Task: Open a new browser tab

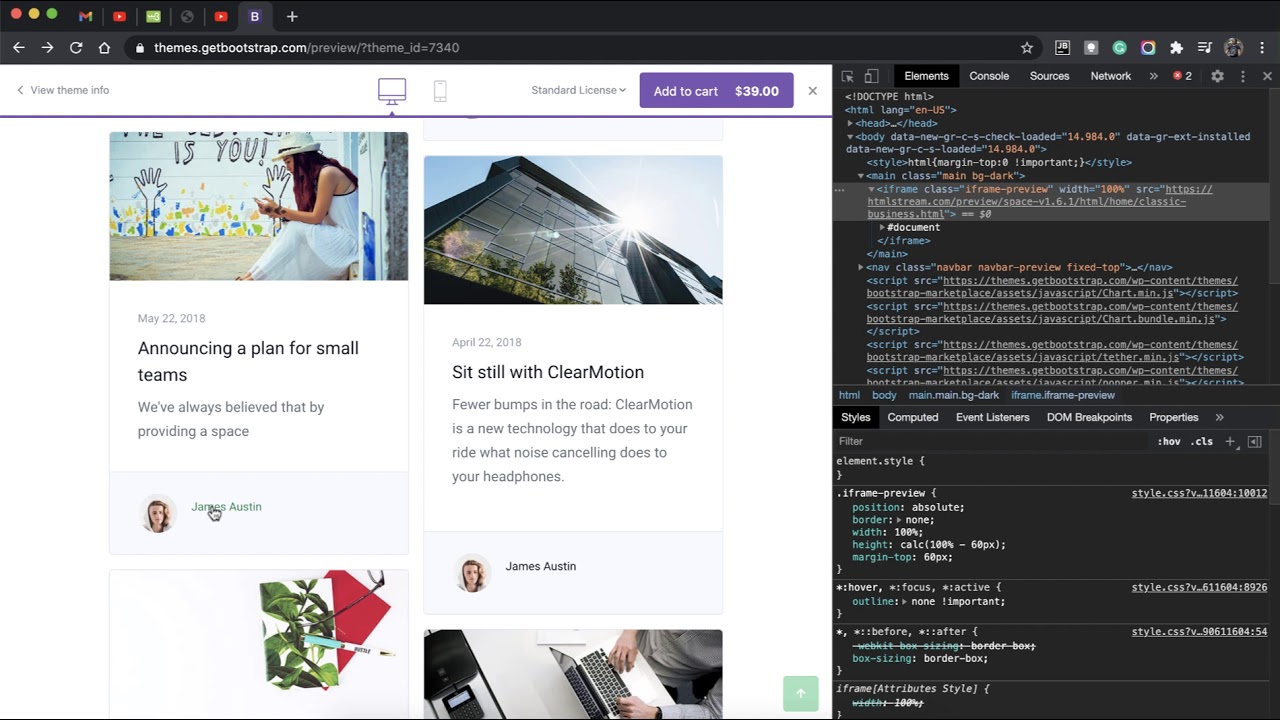Action: pyautogui.click(x=292, y=16)
